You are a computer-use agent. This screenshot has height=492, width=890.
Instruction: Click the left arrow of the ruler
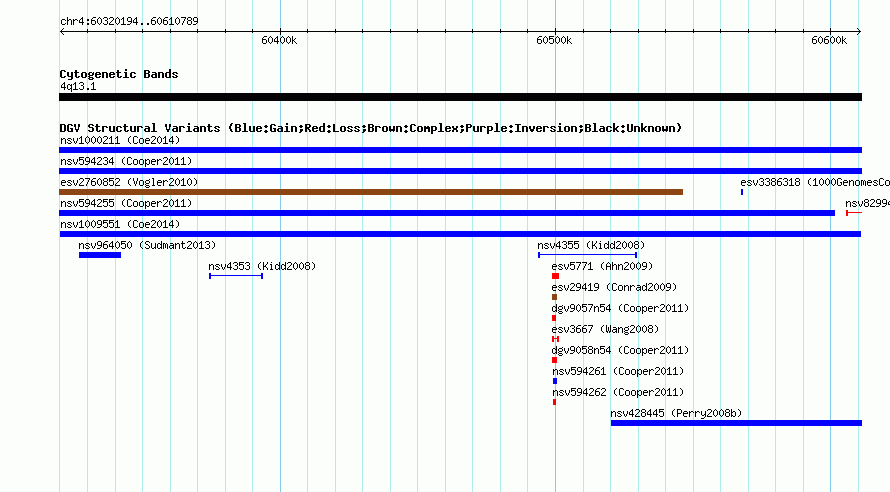pos(62,32)
